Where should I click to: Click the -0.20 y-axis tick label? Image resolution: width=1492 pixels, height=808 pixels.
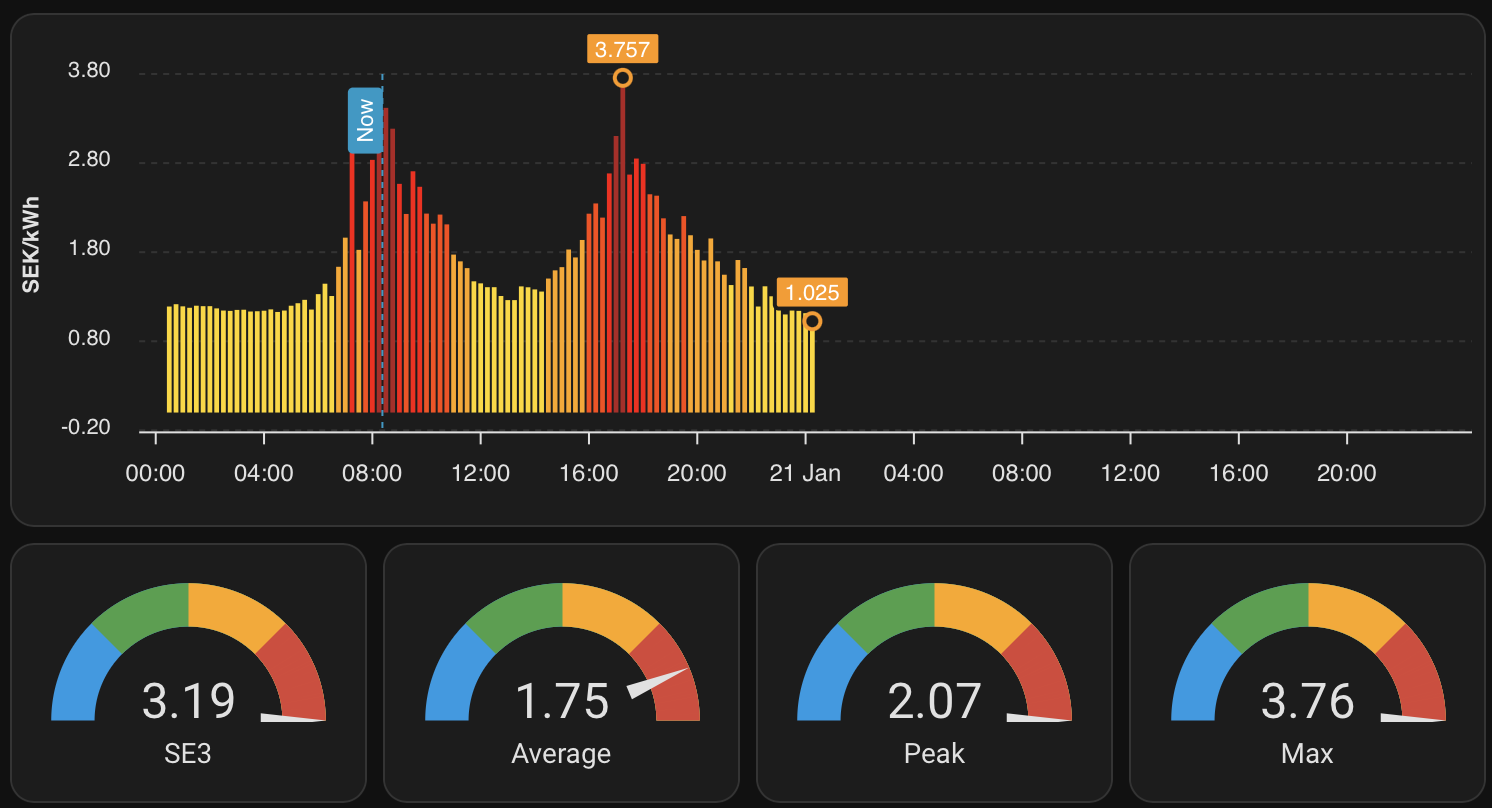pyautogui.click(x=86, y=428)
